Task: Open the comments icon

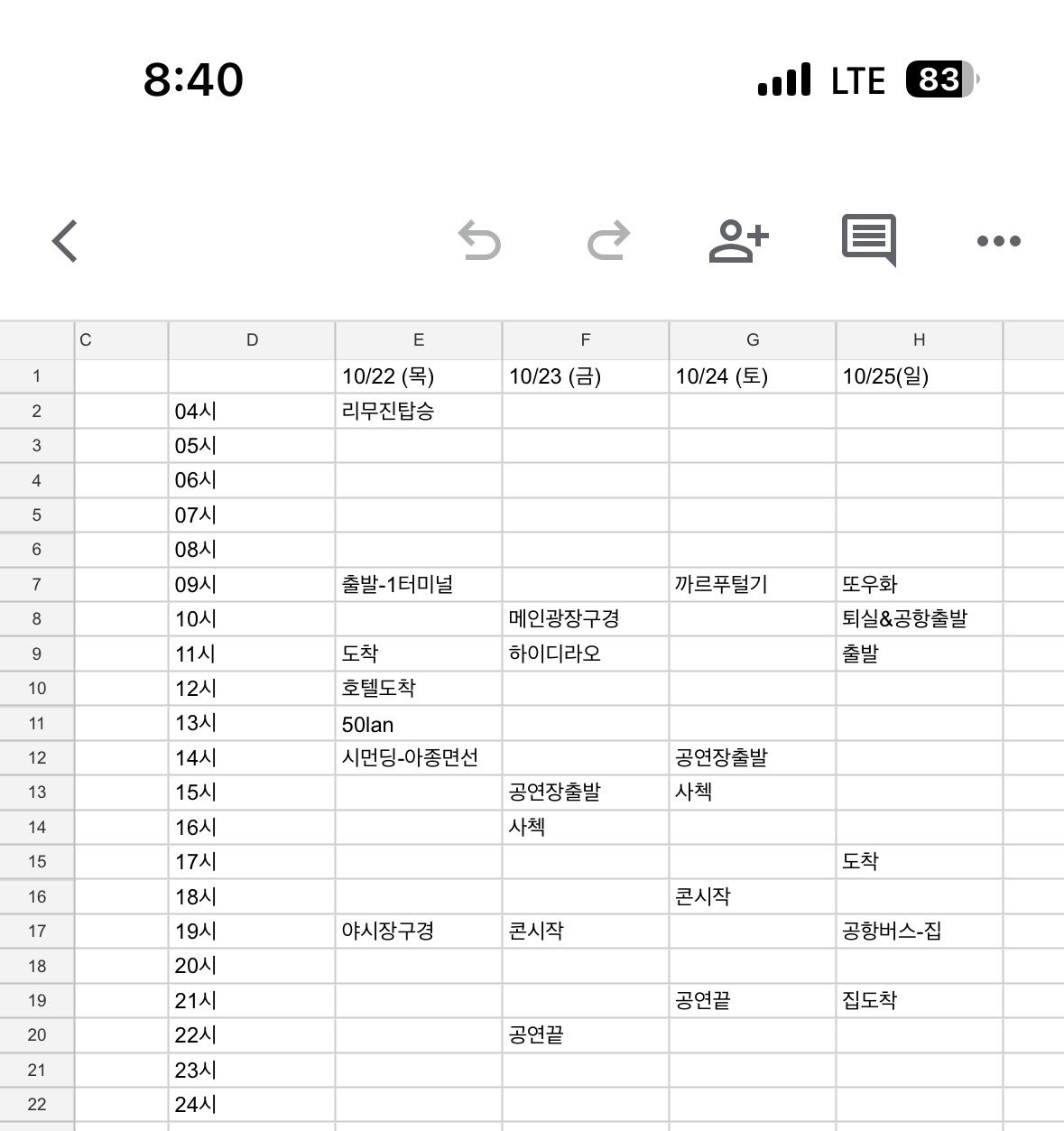Action: pos(869,241)
